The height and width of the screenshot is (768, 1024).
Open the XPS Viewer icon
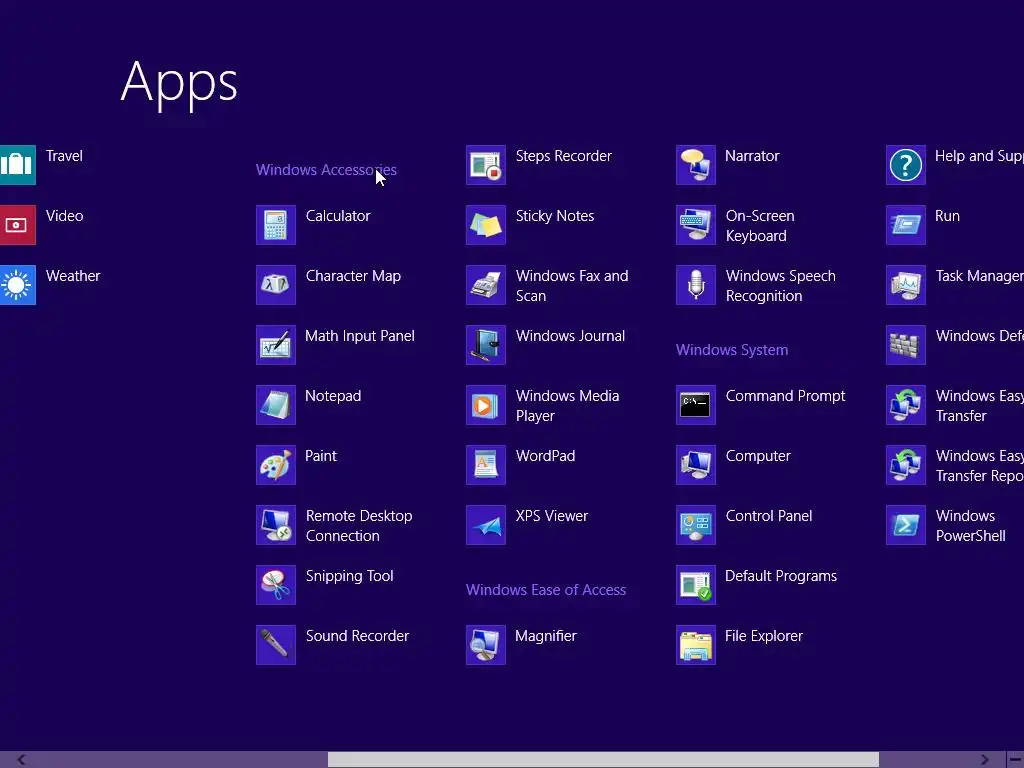click(486, 525)
